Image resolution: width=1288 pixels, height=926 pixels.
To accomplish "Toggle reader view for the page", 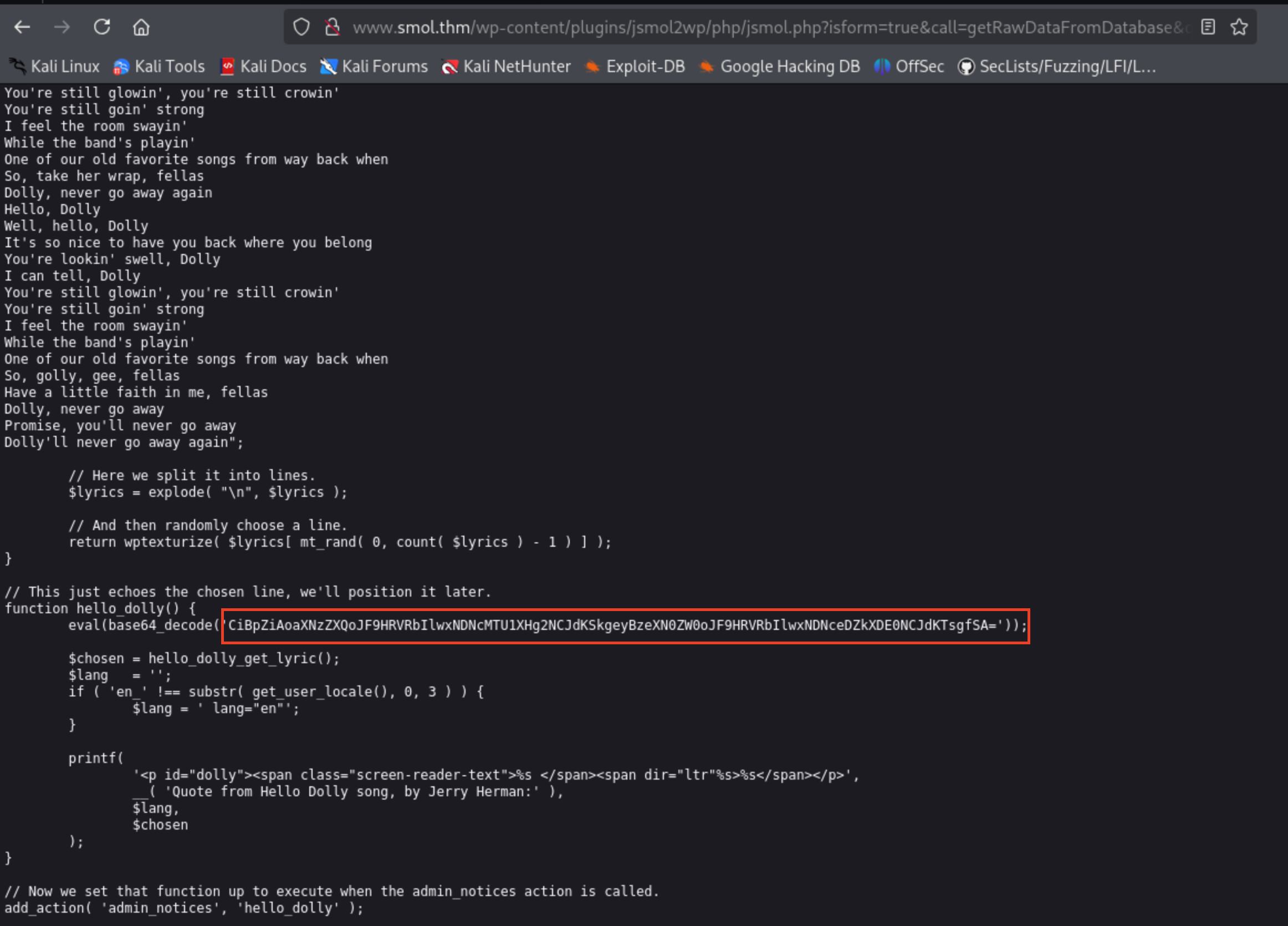I will [1208, 27].
